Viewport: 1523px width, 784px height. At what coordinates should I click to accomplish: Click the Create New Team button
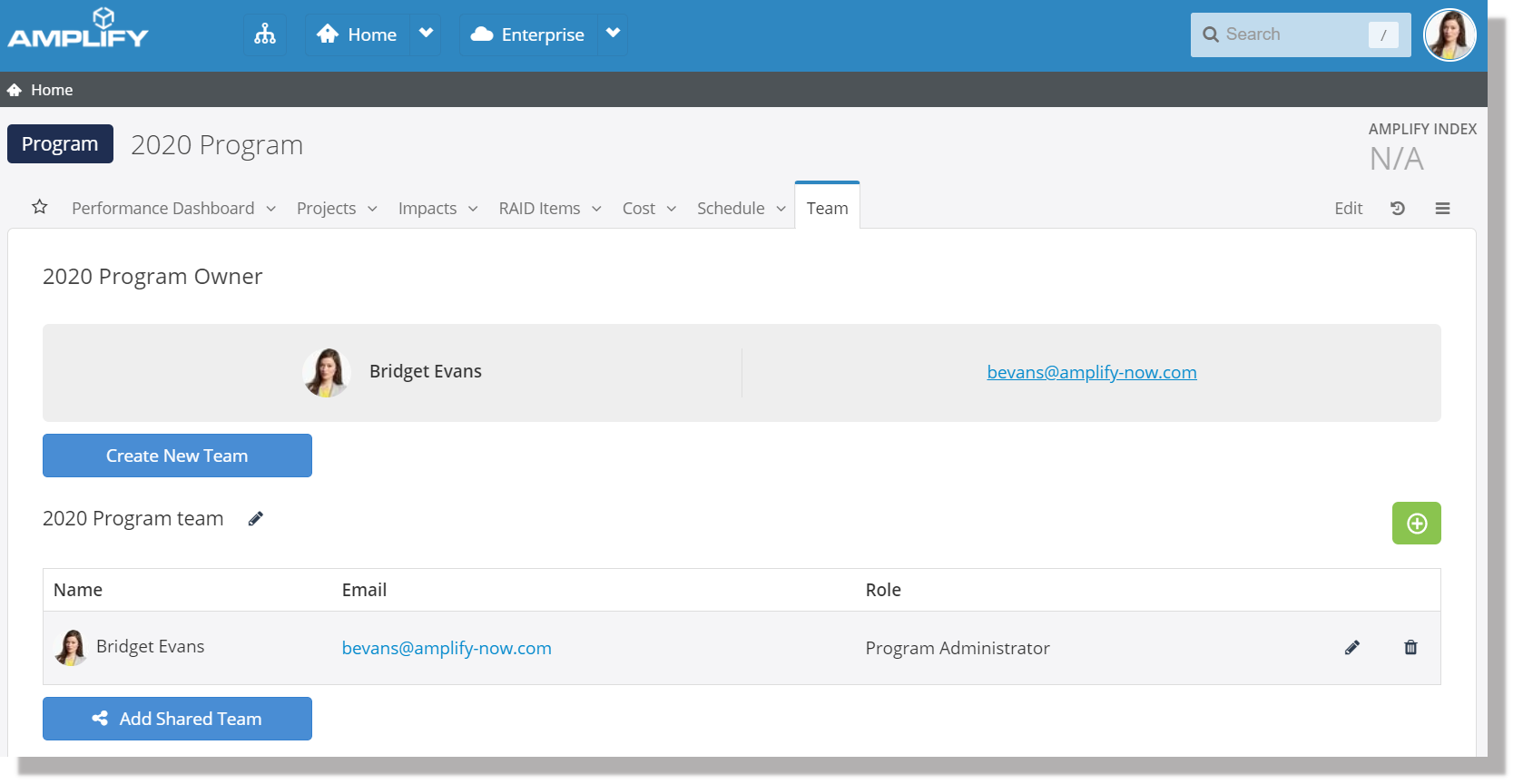pos(177,456)
